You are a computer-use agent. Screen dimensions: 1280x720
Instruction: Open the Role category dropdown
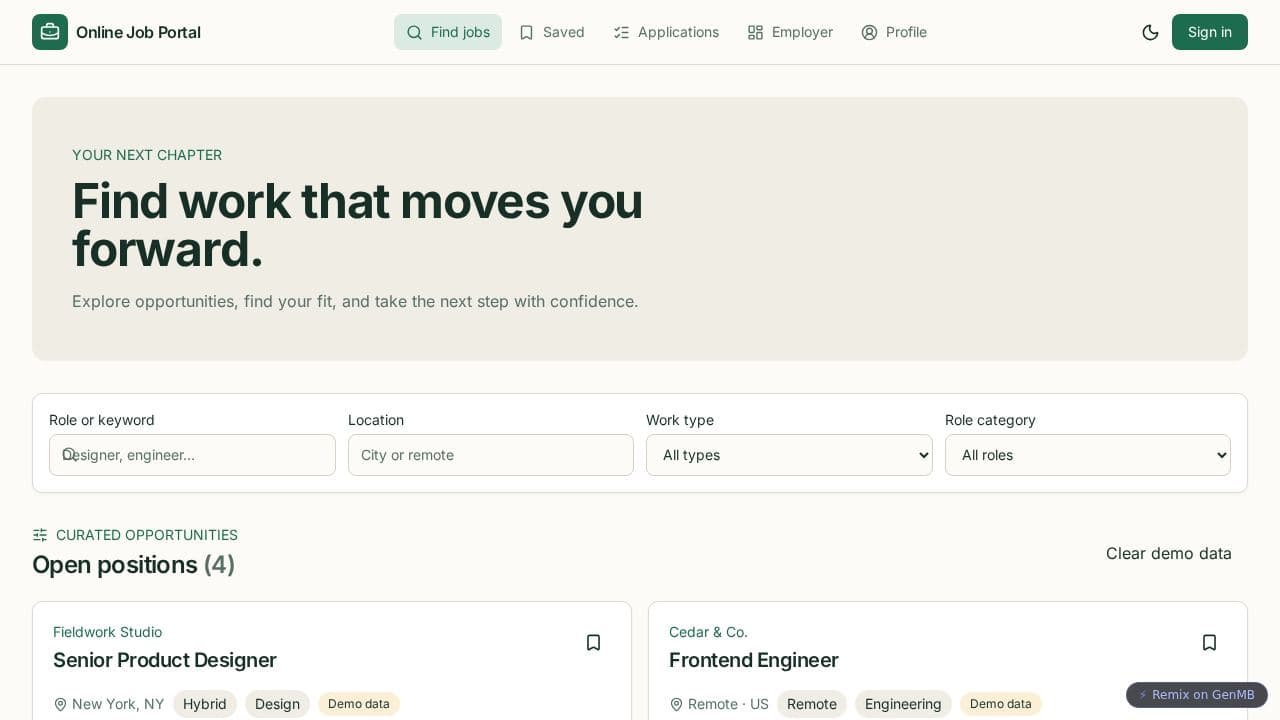click(1087, 455)
